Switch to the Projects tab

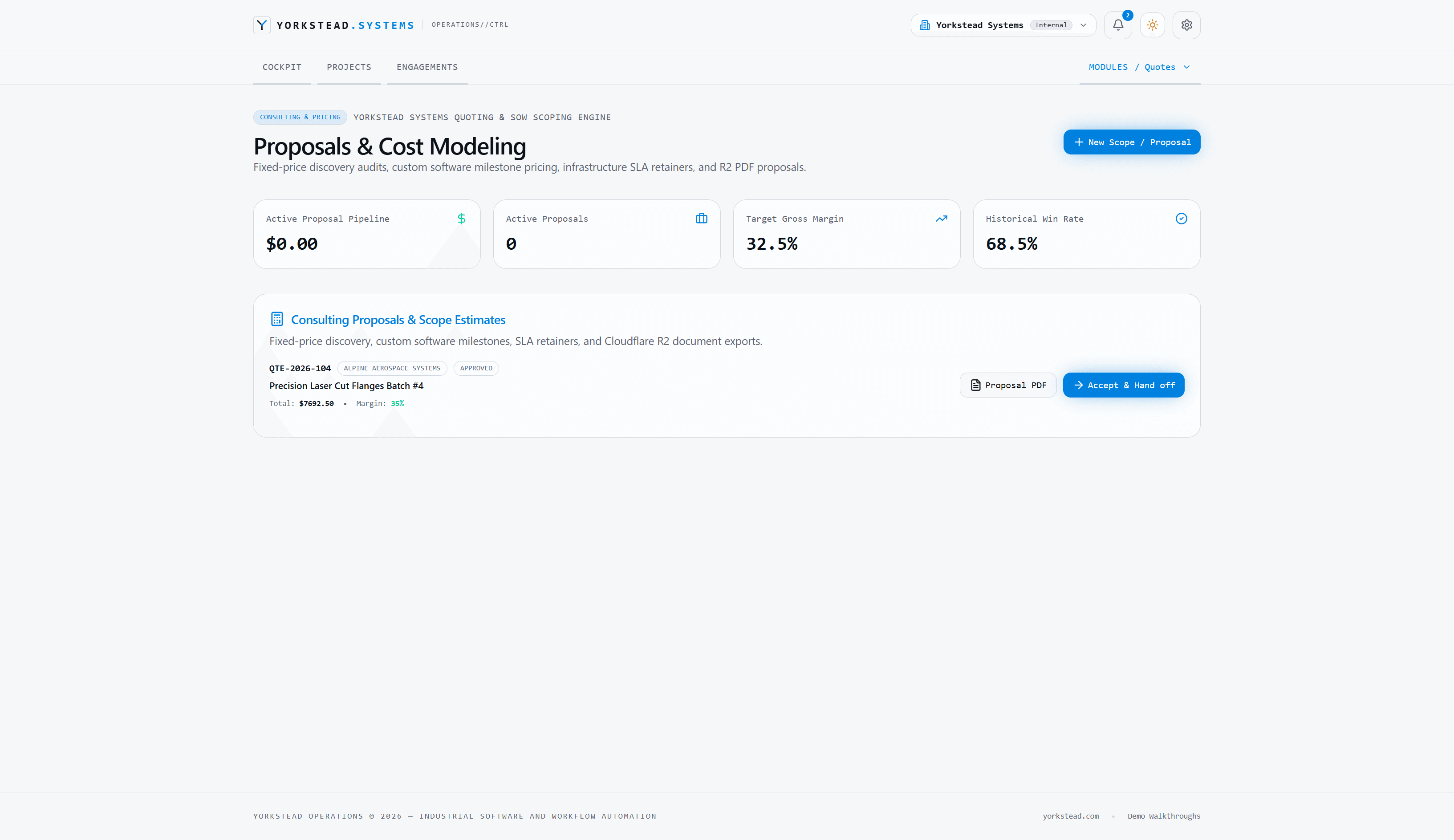click(x=349, y=67)
